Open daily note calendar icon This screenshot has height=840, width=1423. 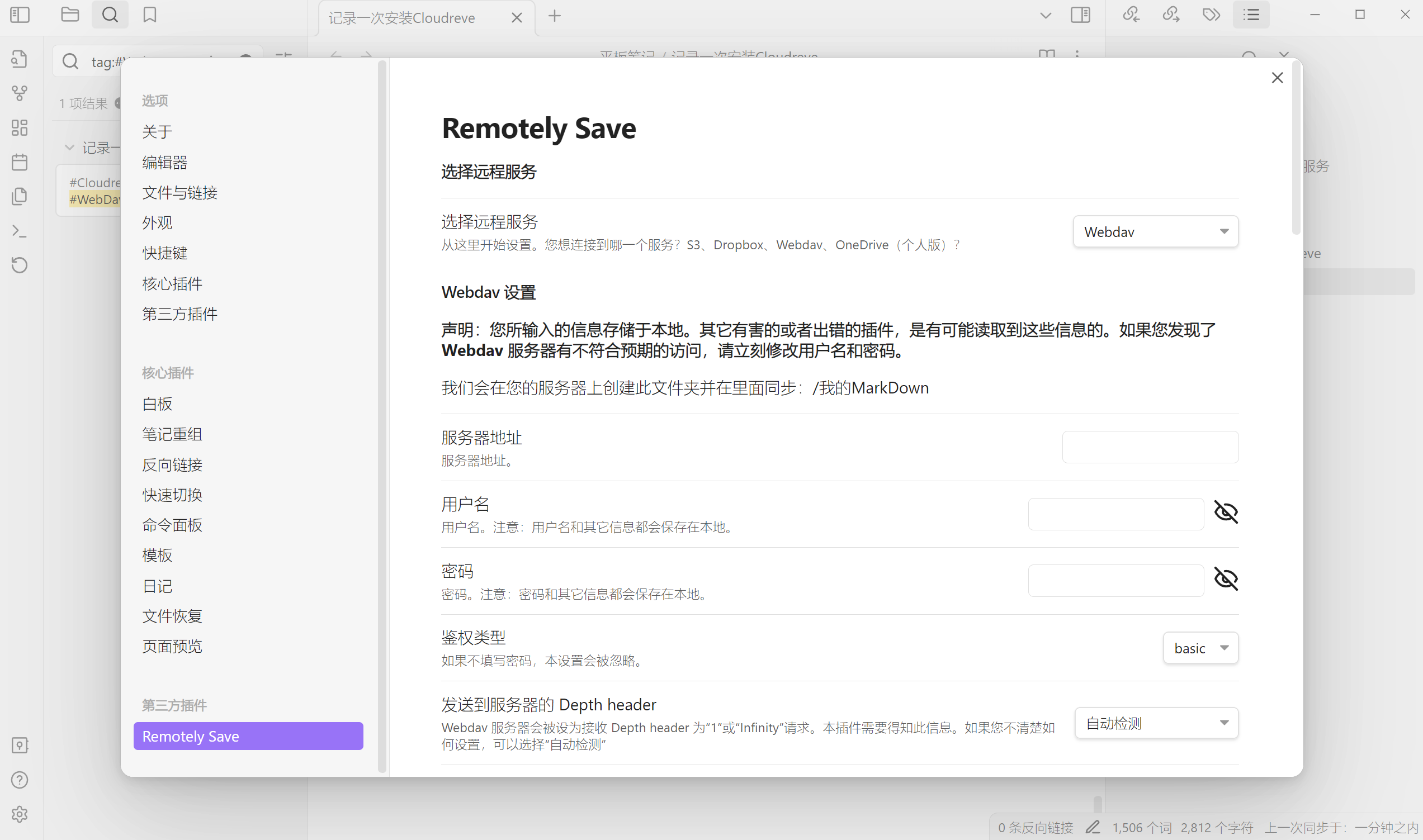click(20, 163)
